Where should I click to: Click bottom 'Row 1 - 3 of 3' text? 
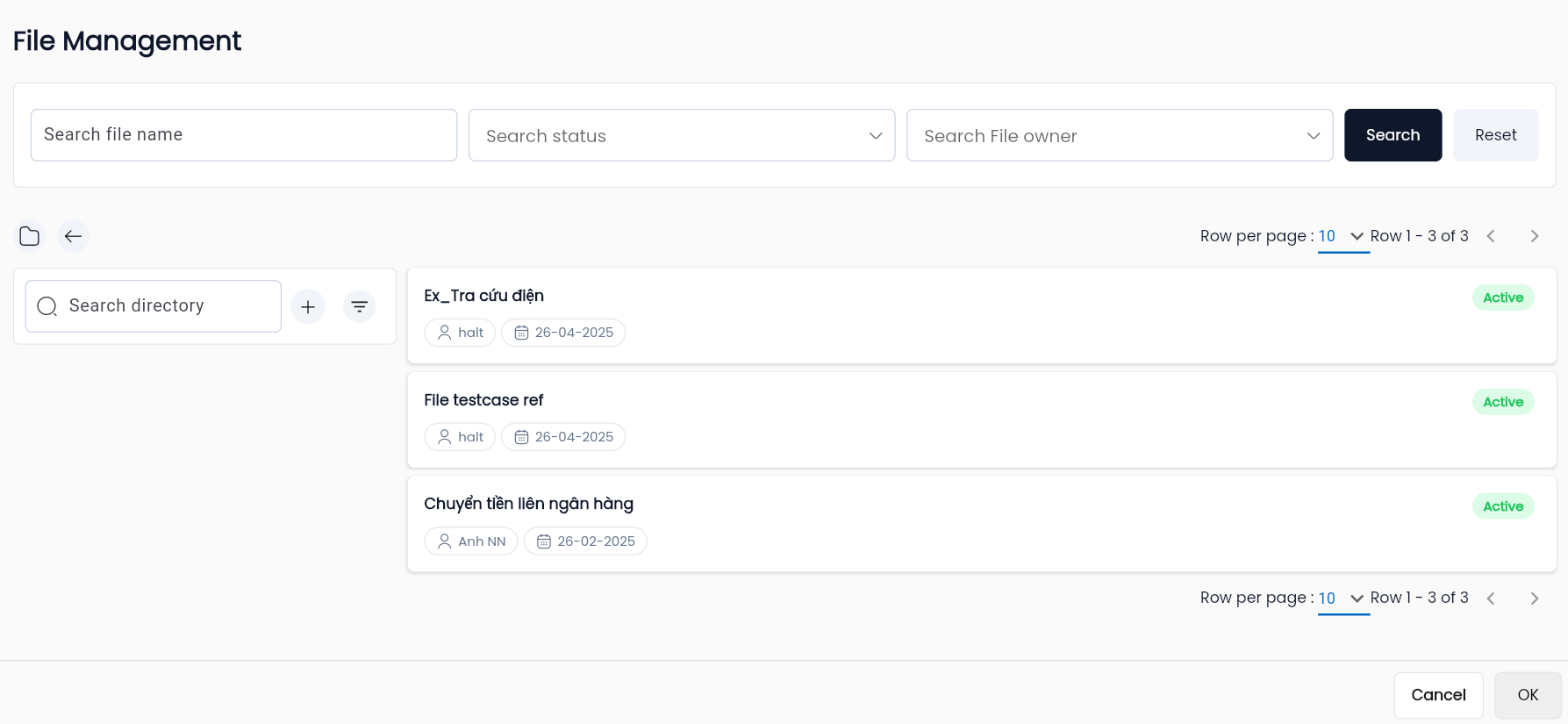pyautogui.click(x=1419, y=598)
